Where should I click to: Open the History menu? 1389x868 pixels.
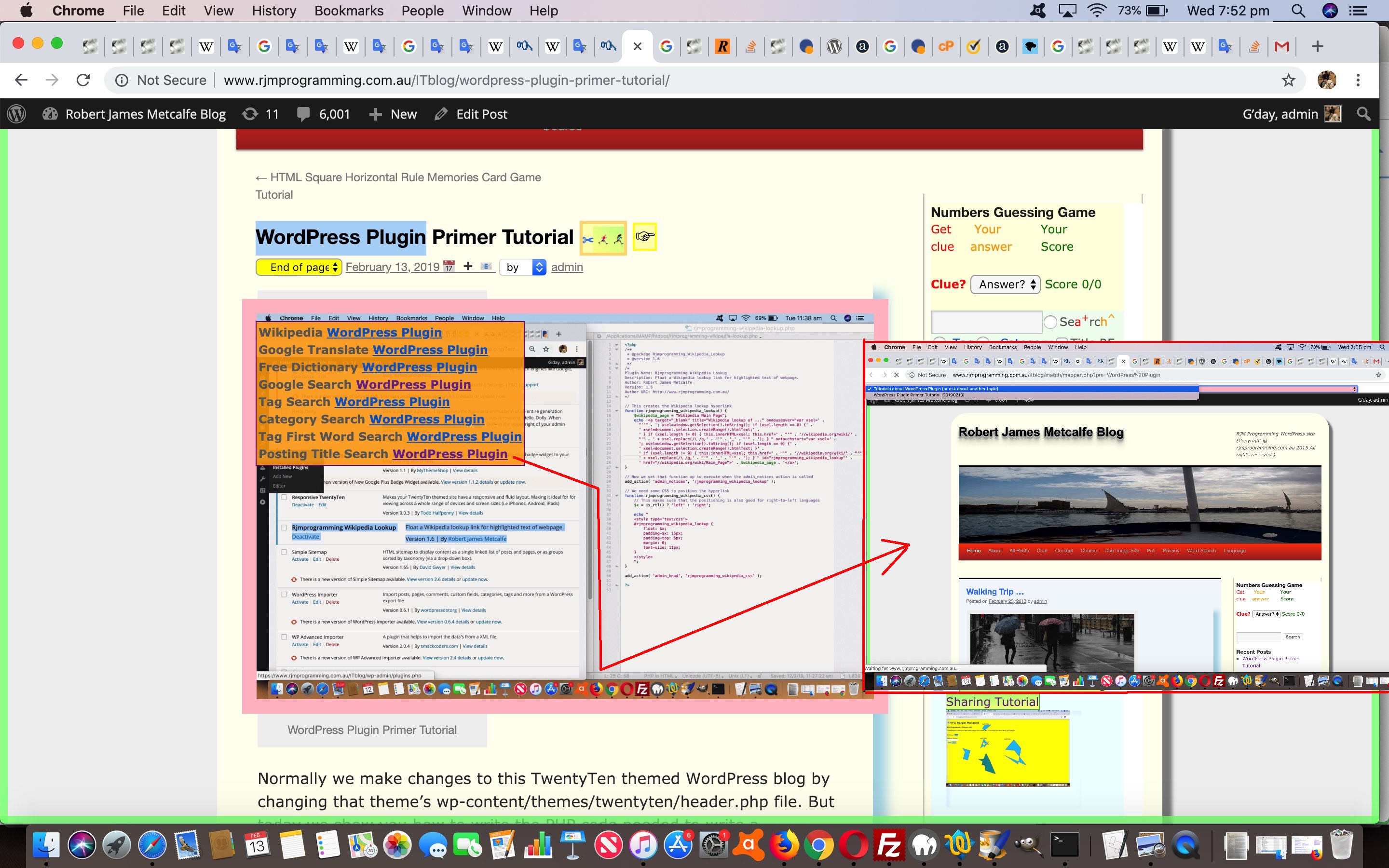pos(274,10)
